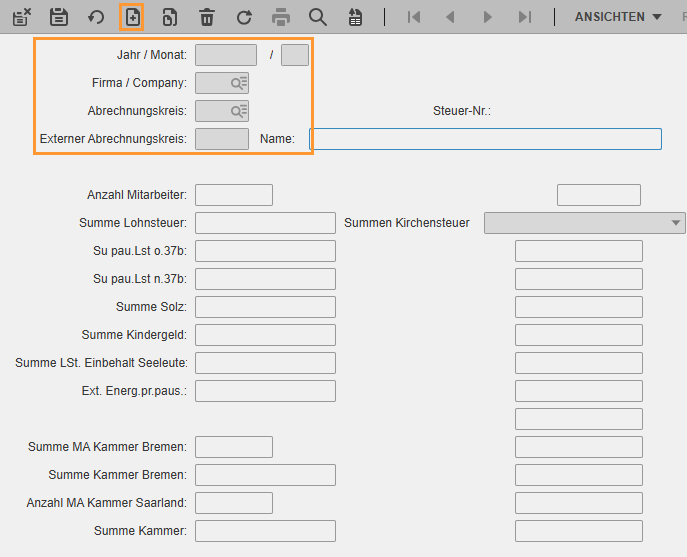
Task: Click the Summe LSt. Einbehalt Seeleute field
Action: point(266,363)
